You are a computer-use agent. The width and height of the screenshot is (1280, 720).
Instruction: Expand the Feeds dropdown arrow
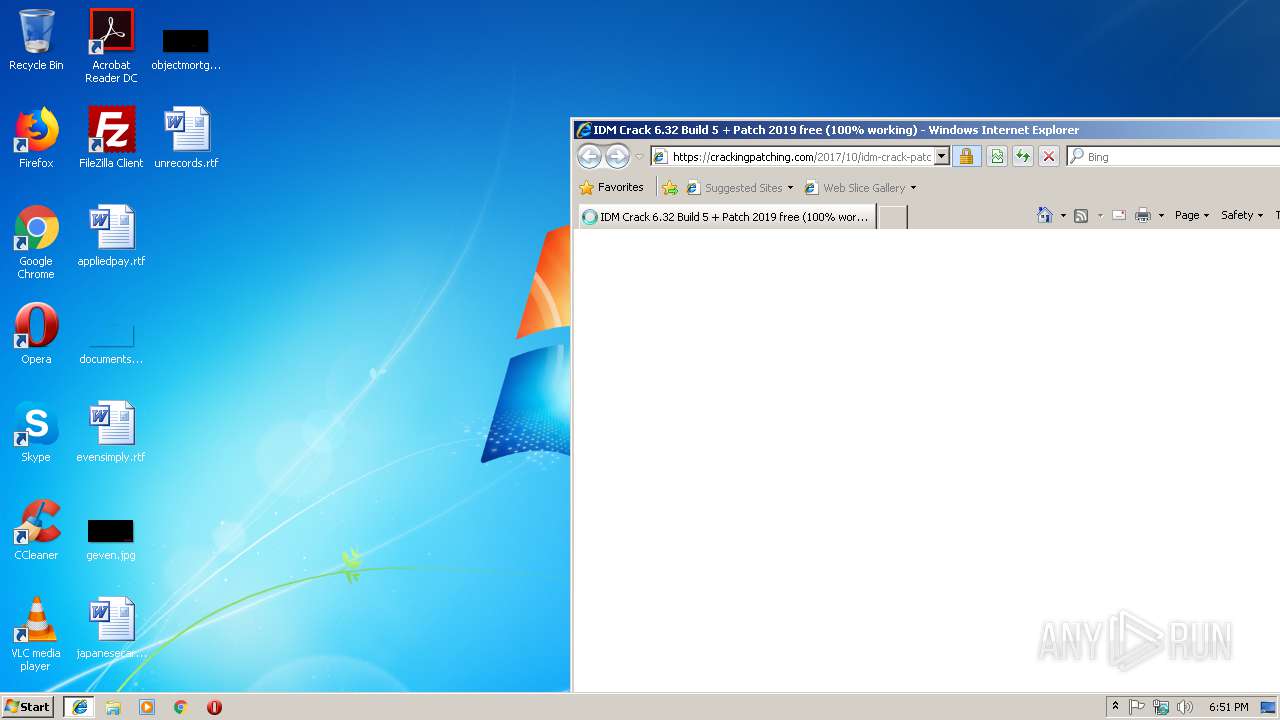1100,216
